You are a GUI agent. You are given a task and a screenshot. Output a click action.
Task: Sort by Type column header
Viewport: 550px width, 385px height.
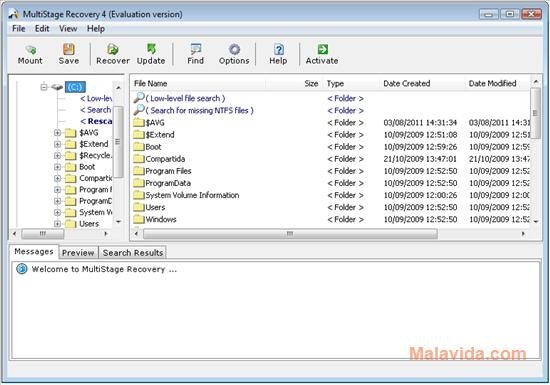click(x=352, y=83)
